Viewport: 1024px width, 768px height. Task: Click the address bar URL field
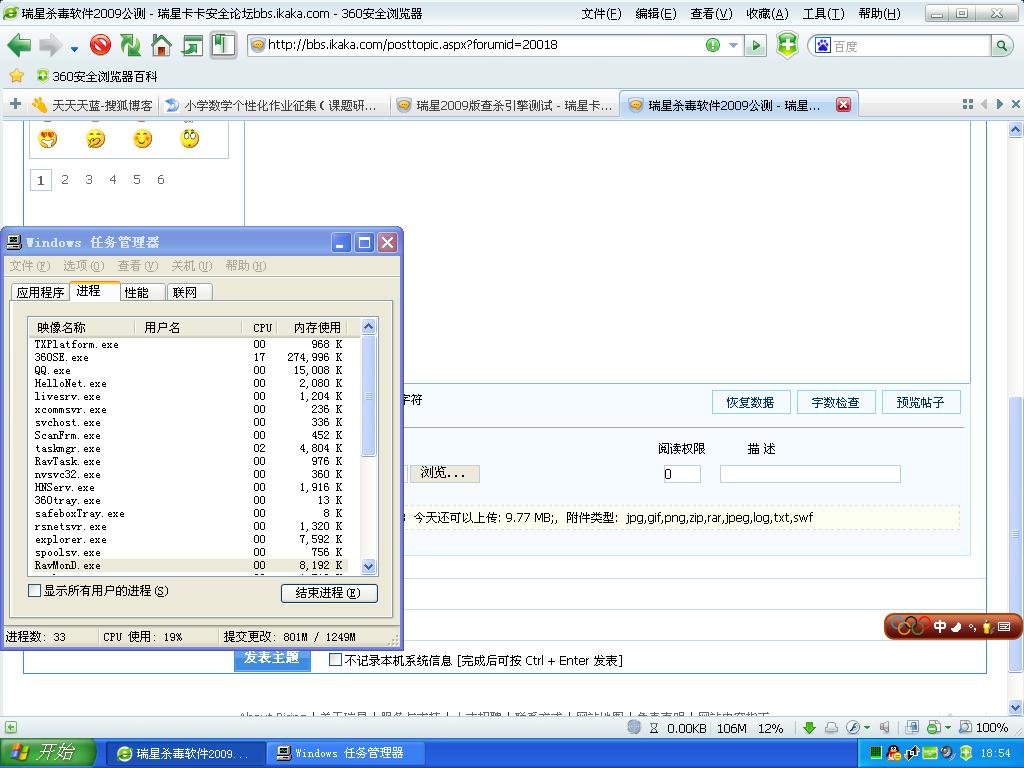point(483,45)
